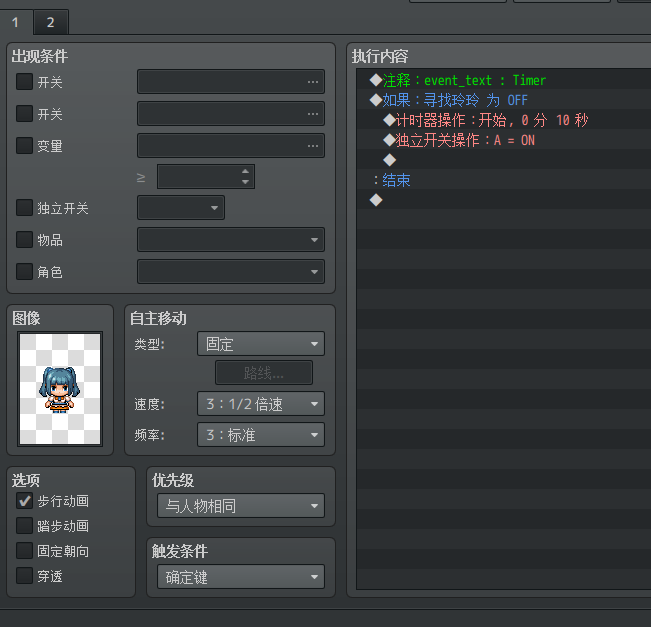
Task: Open the 速度 dropdown showing 1/2 倍速
Action: (261, 404)
